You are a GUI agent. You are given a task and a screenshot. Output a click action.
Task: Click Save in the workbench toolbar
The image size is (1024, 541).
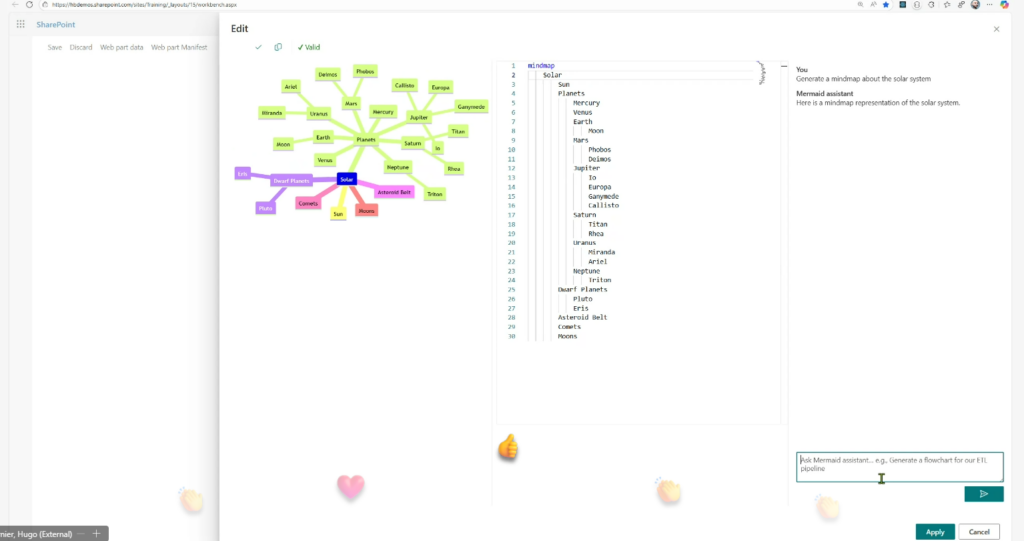tap(55, 47)
